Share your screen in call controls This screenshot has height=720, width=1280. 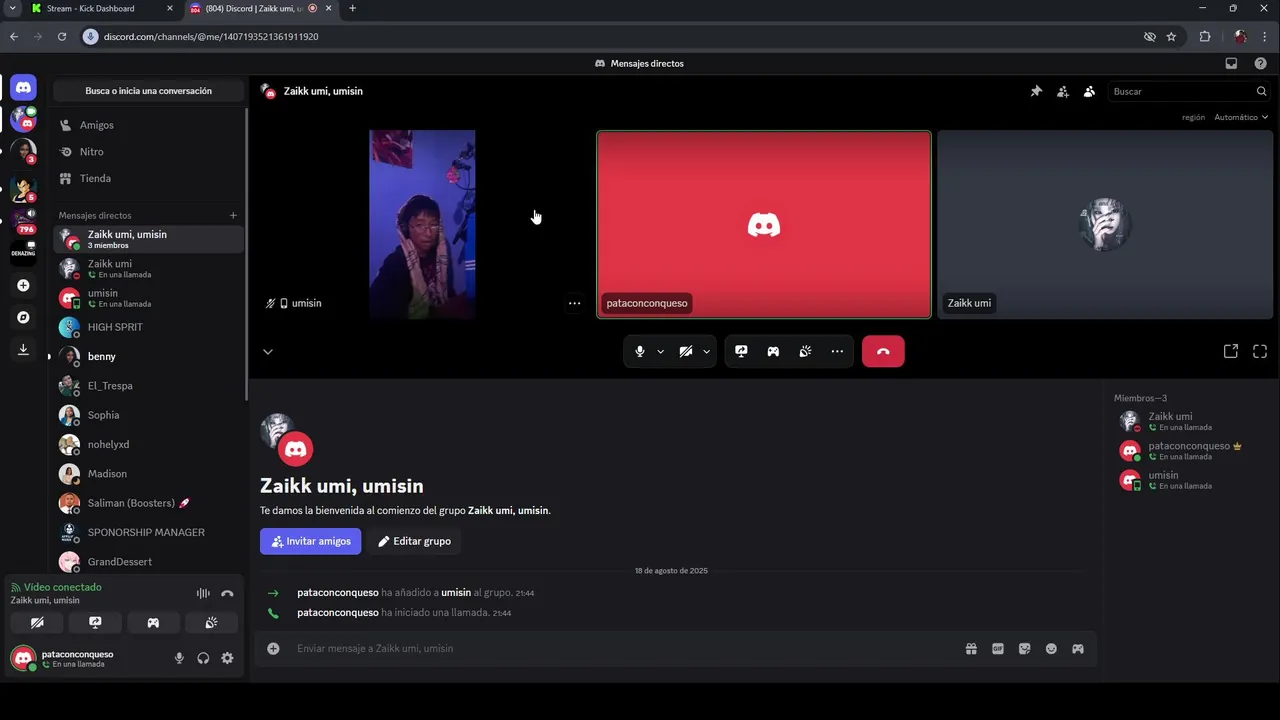pos(741,351)
